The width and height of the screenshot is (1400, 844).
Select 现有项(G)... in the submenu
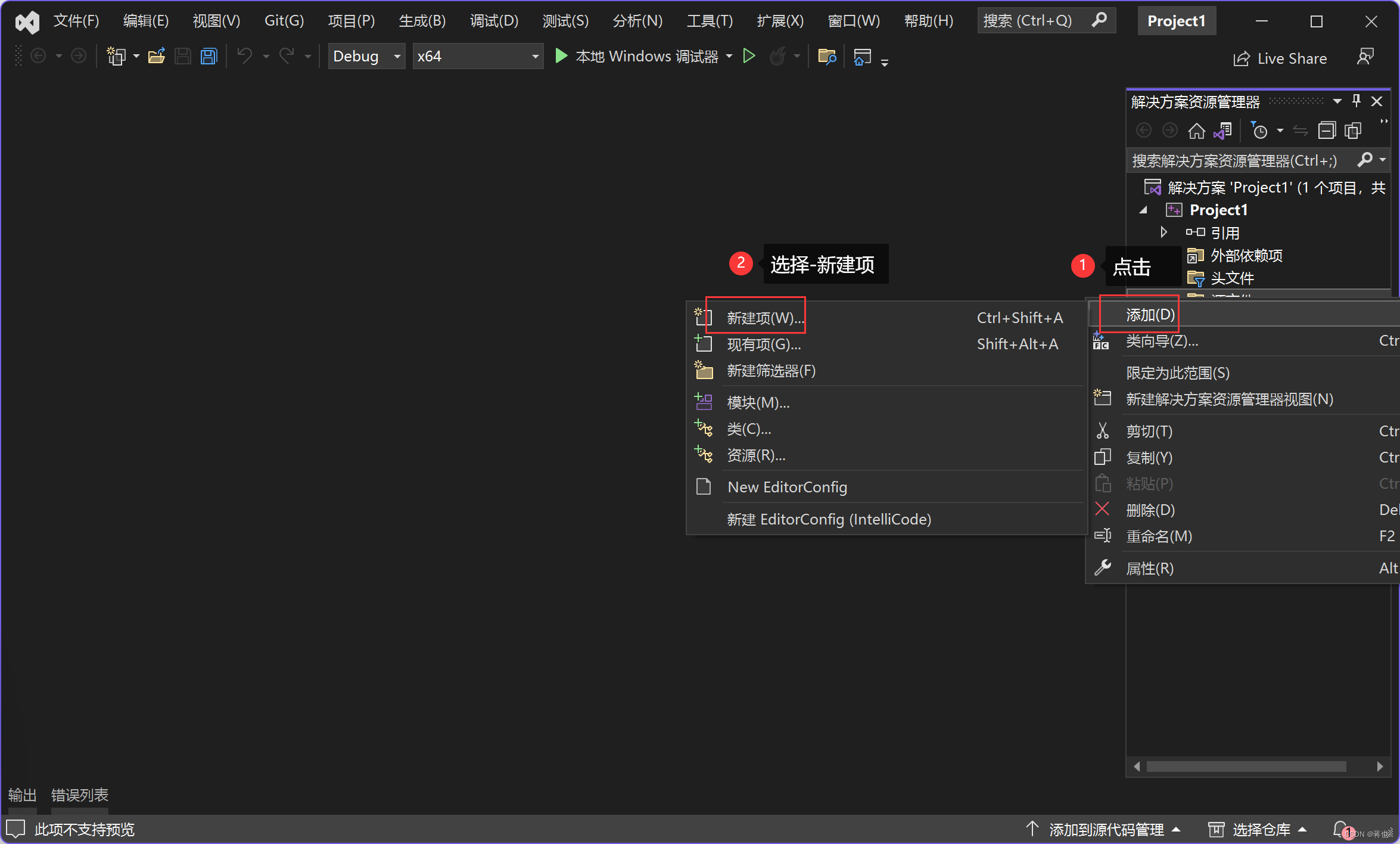coord(886,344)
